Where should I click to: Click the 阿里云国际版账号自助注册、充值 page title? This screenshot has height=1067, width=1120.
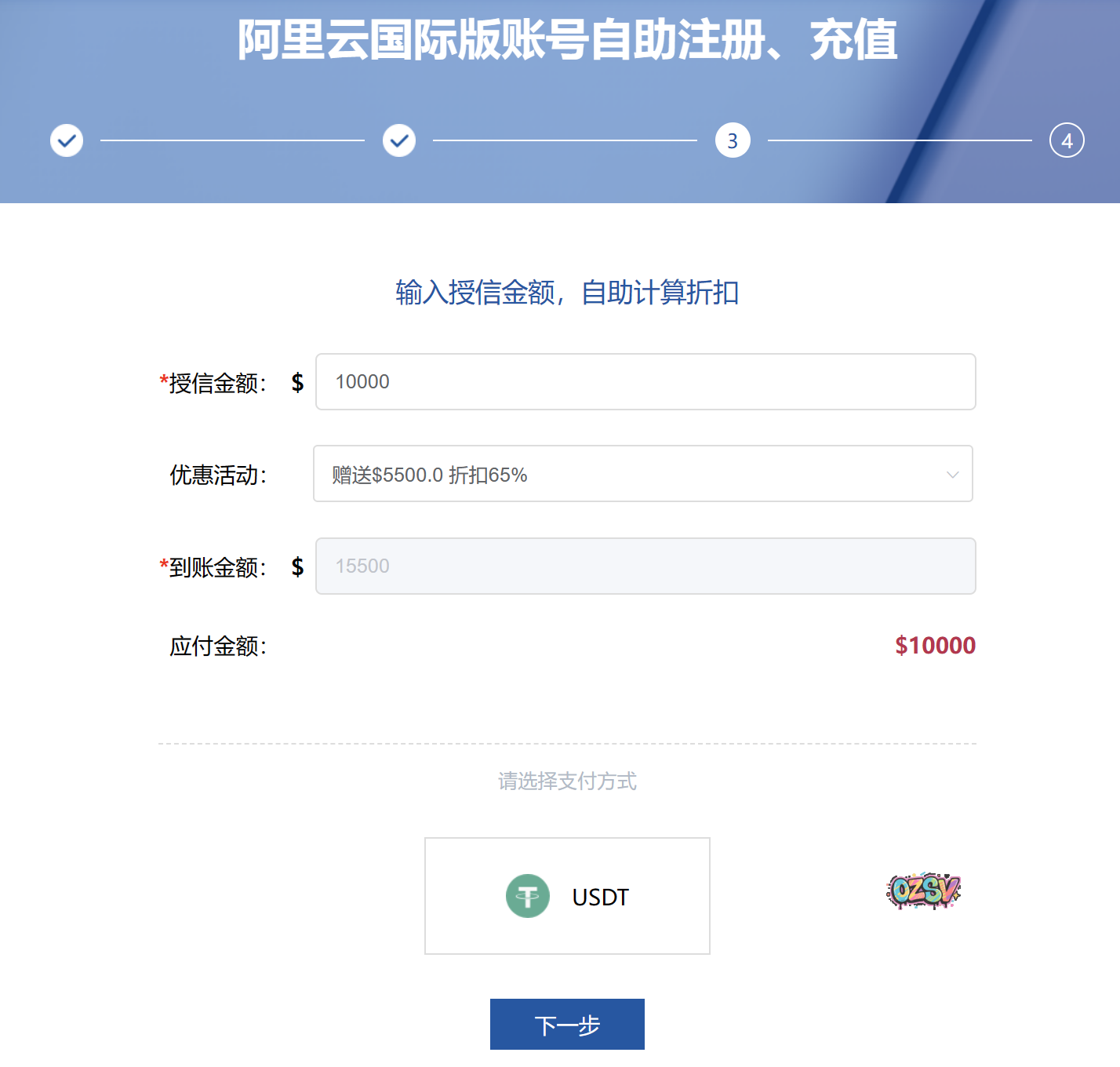coord(567,40)
